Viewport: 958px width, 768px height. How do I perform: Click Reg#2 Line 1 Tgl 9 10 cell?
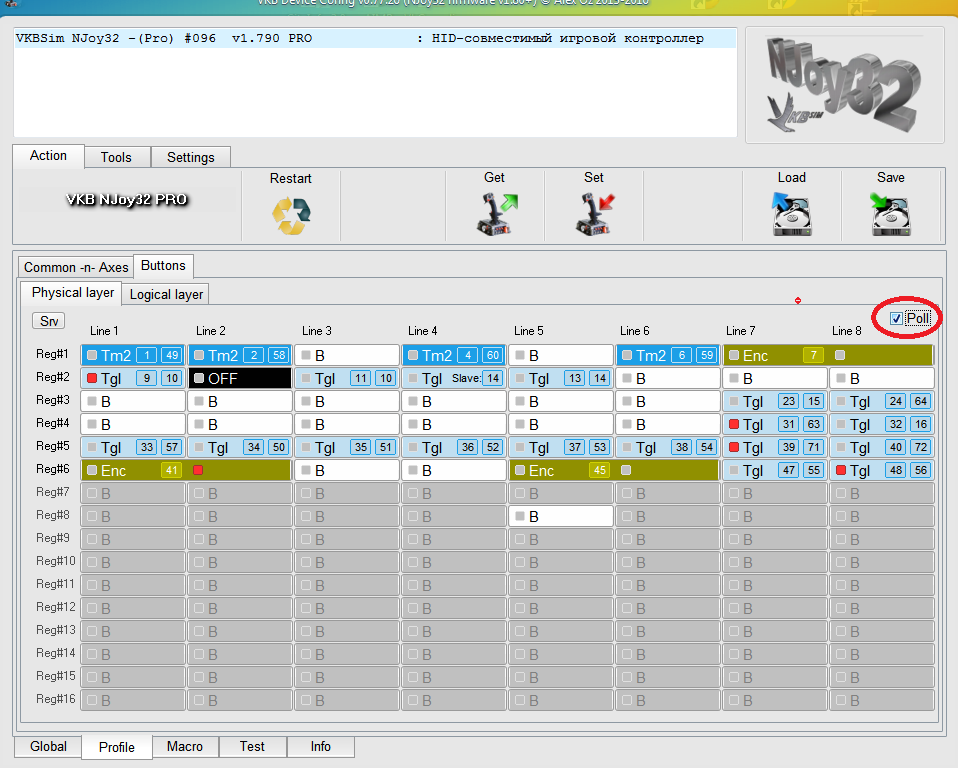pyautogui.click(x=133, y=378)
